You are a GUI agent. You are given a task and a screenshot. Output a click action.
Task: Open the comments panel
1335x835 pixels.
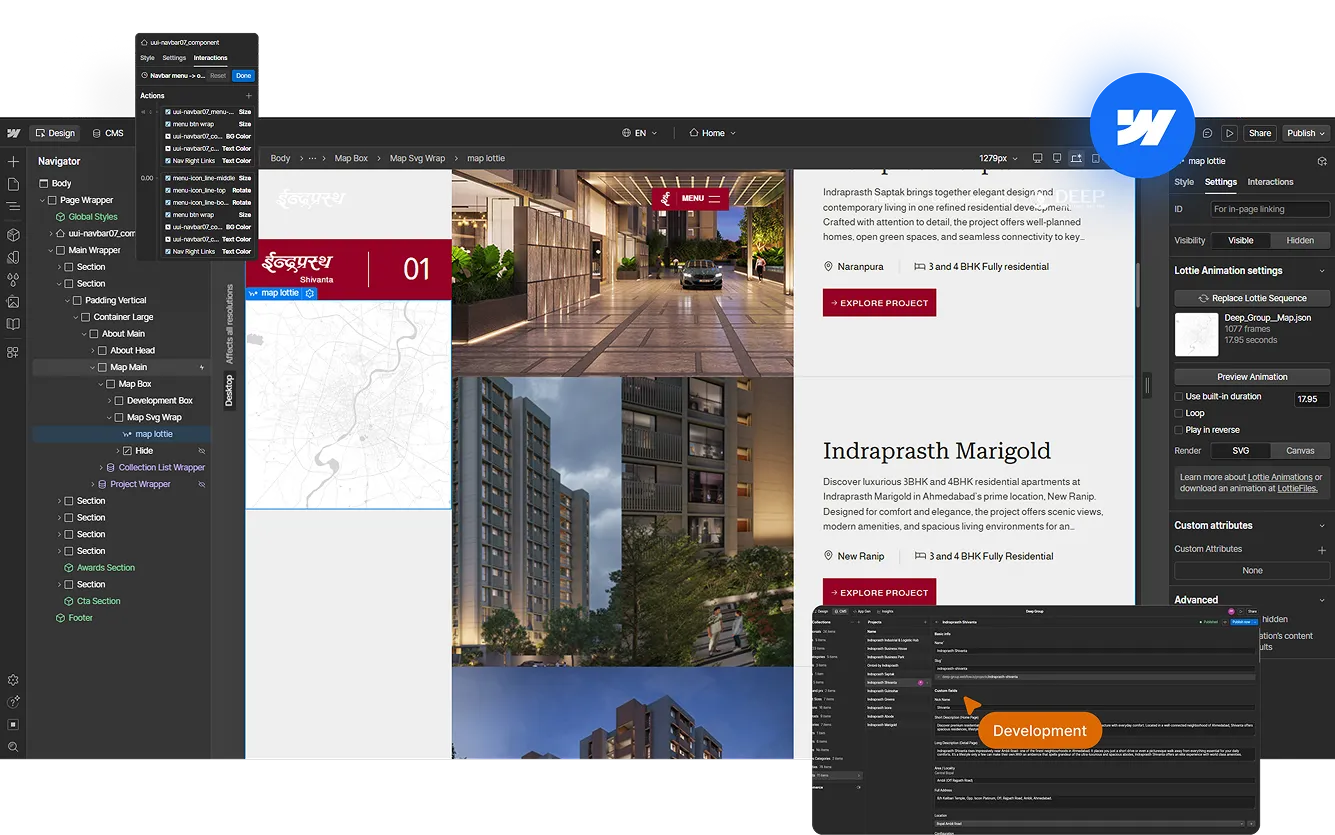[x=1205, y=132]
